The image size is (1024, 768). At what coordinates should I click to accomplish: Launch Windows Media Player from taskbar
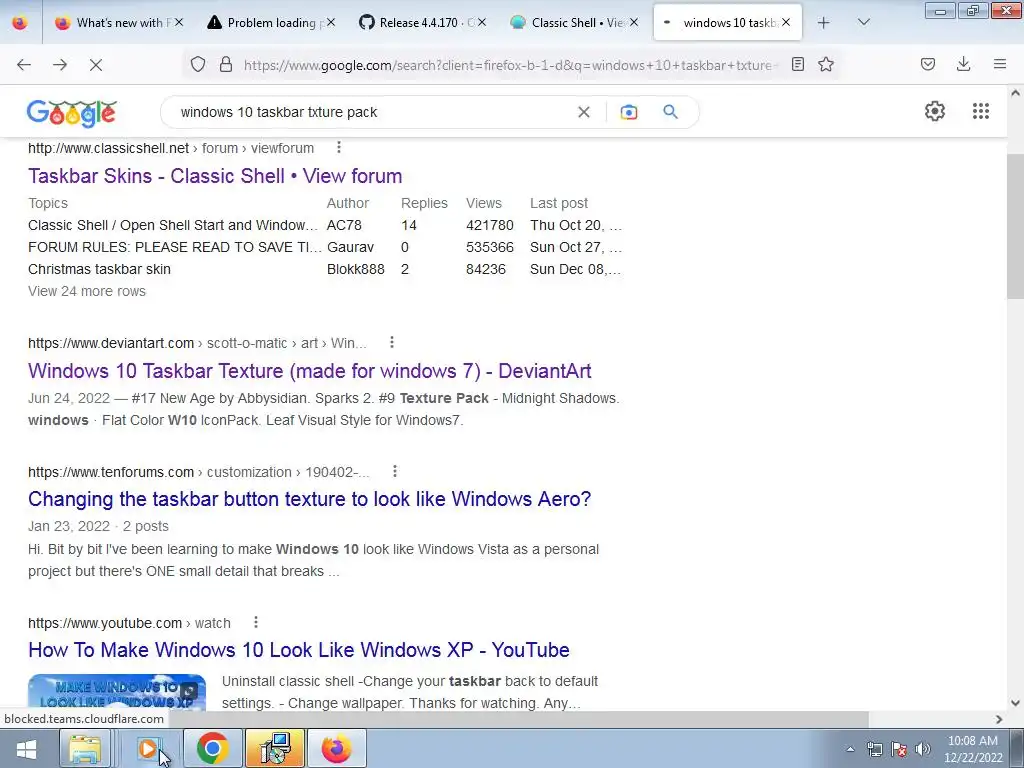(x=148, y=748)
